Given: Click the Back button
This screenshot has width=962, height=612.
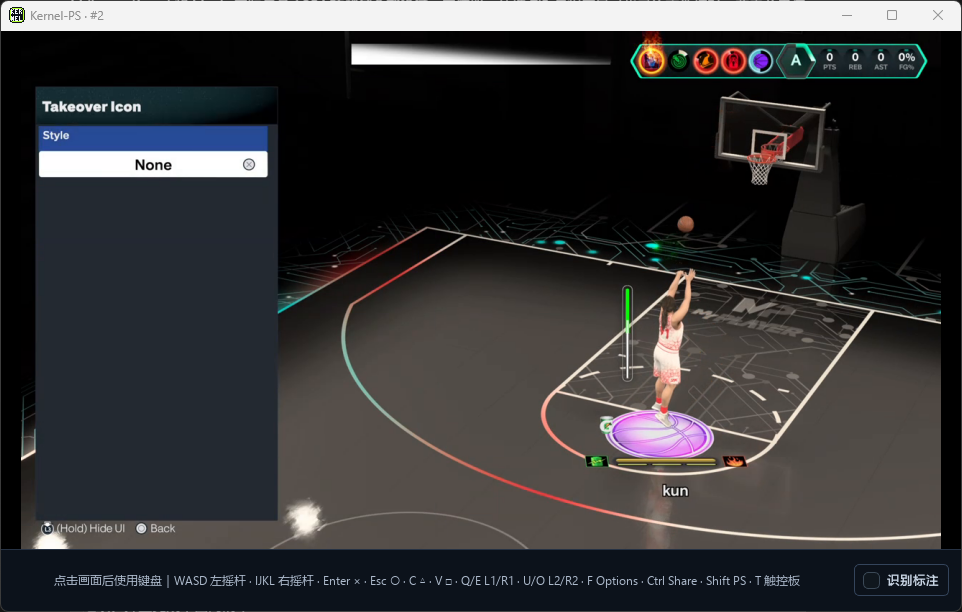Looking at the screenshot, I should pos(155,529).
